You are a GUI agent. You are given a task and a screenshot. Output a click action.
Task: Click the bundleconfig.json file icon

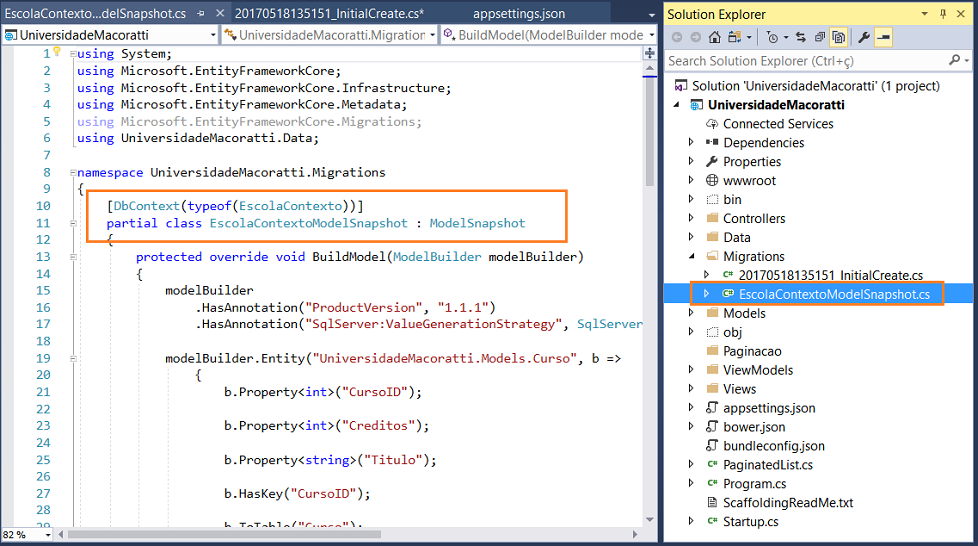tap(712, 446)
